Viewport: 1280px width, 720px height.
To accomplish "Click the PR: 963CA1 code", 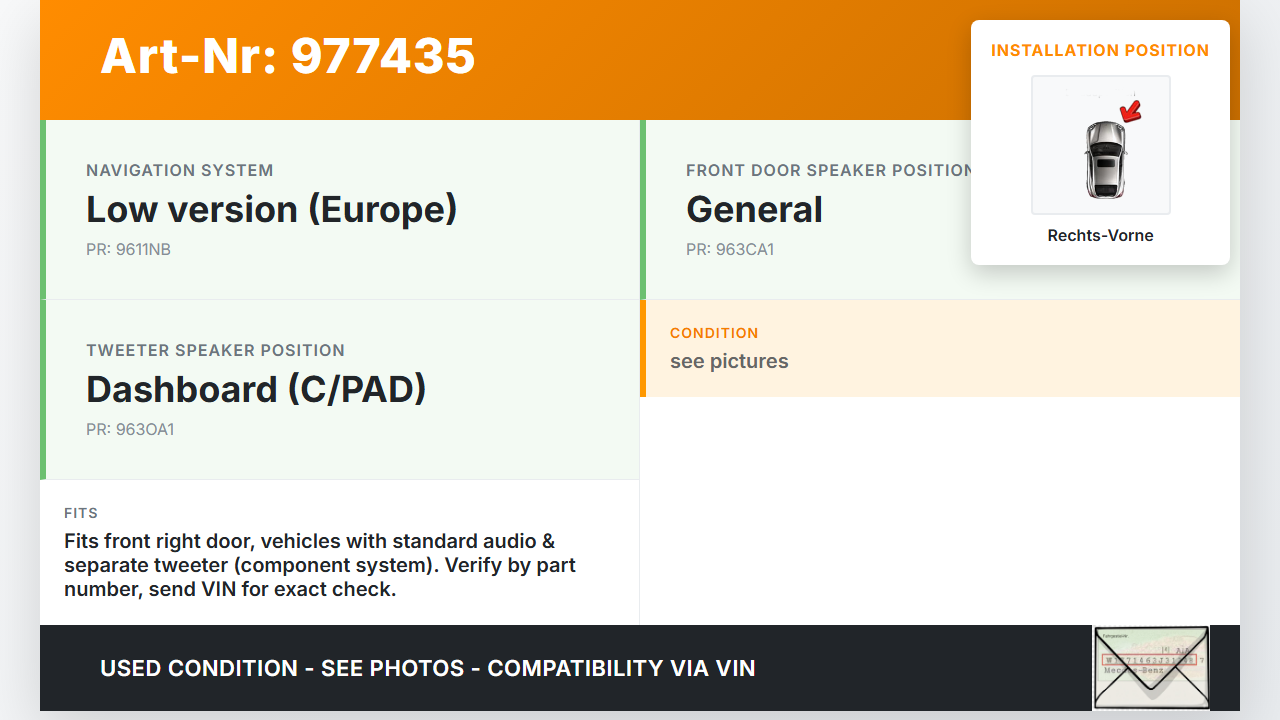I will coord(730,249).
